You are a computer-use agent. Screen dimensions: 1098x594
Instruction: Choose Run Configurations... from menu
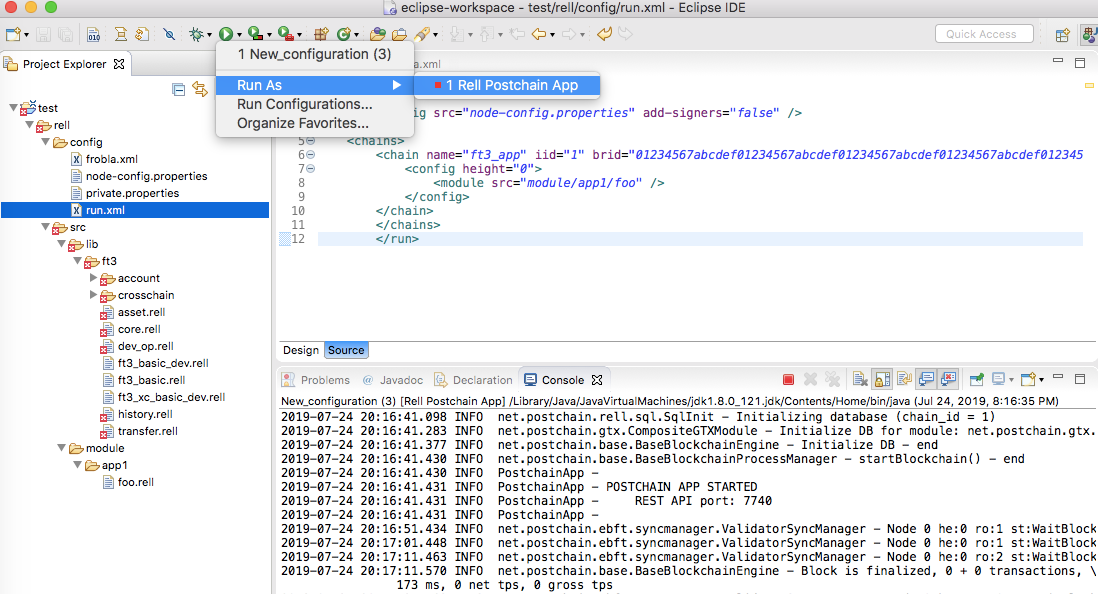[314, 104]
